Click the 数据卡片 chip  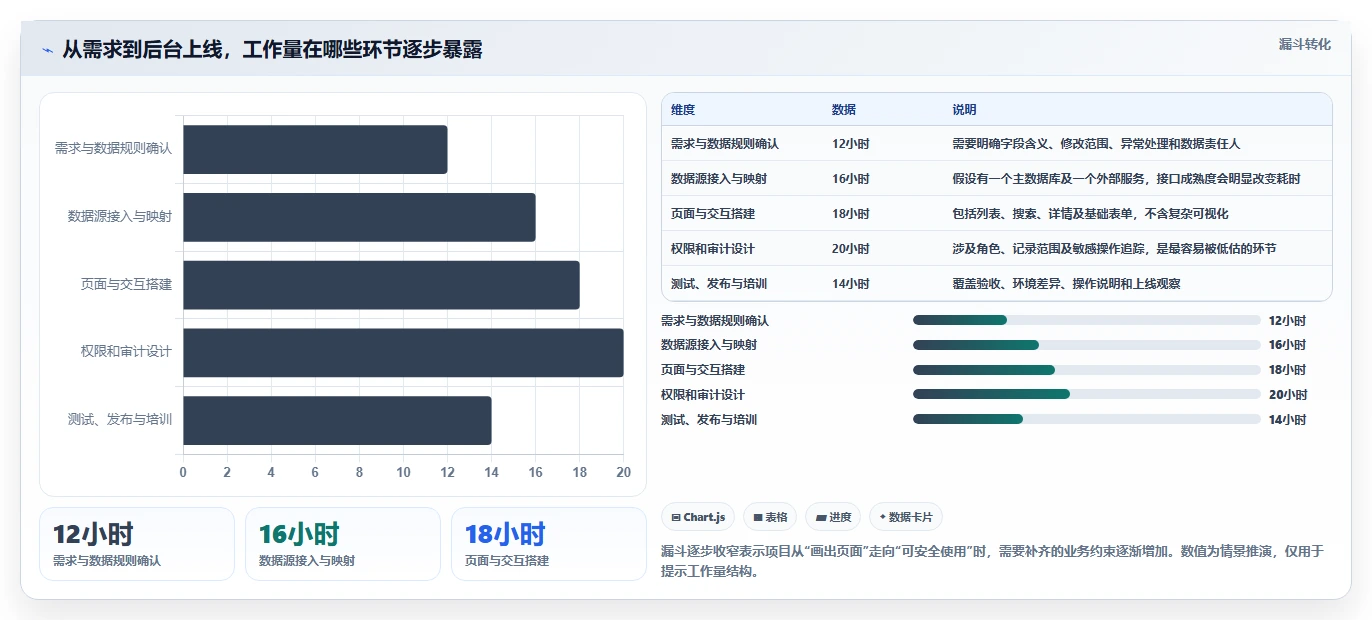point(905,517)
